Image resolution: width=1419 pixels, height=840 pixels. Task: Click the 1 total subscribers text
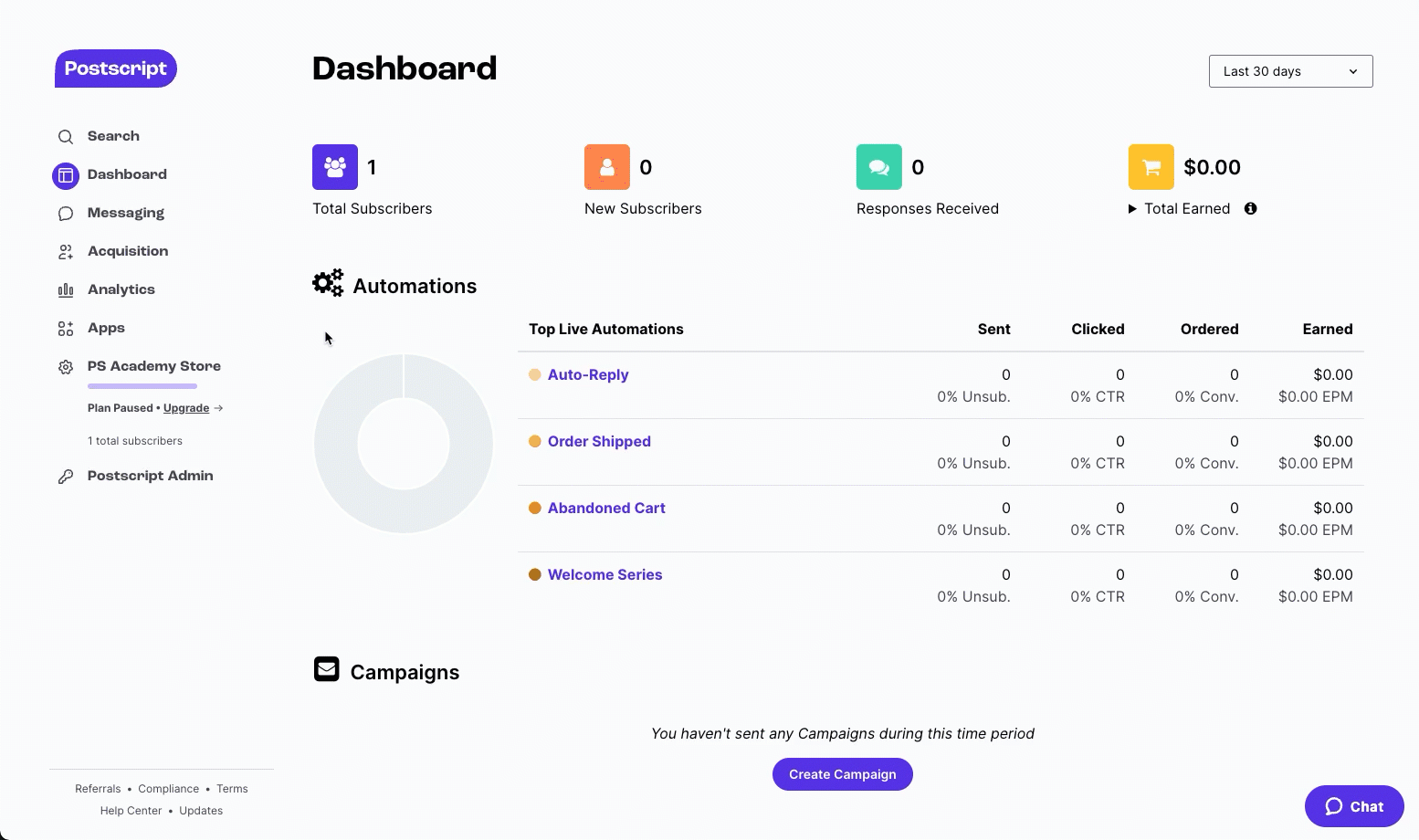(x=135, y=441)
